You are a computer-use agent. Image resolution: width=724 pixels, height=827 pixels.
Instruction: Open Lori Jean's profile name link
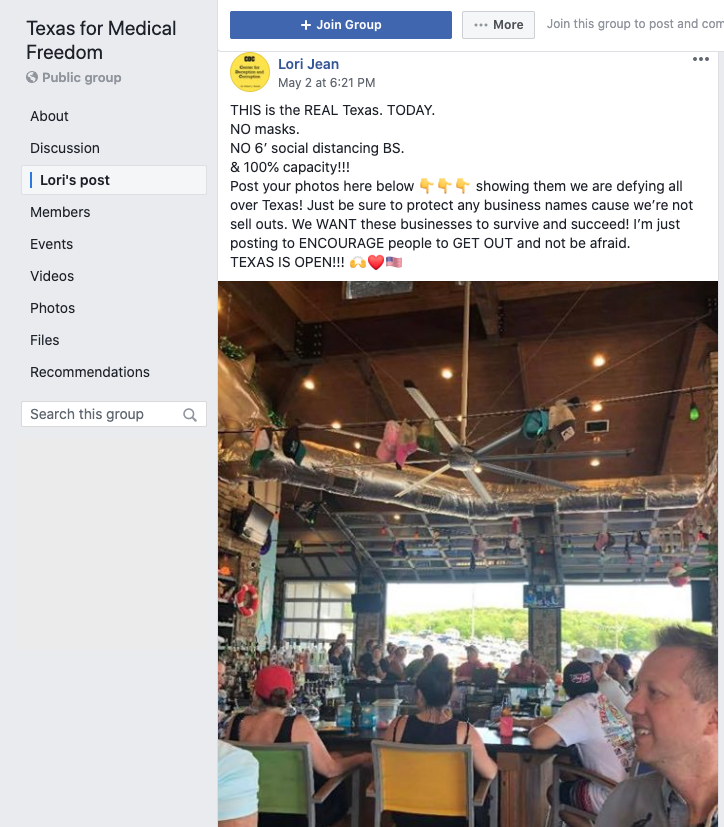click(308, 64)
